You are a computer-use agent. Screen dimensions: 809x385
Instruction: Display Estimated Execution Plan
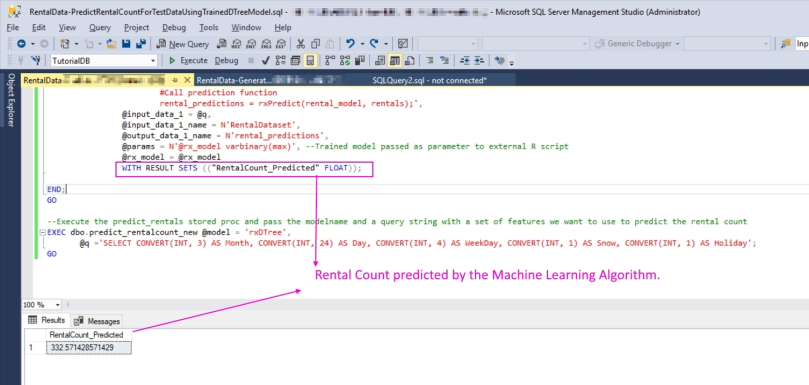coord(281,60)
